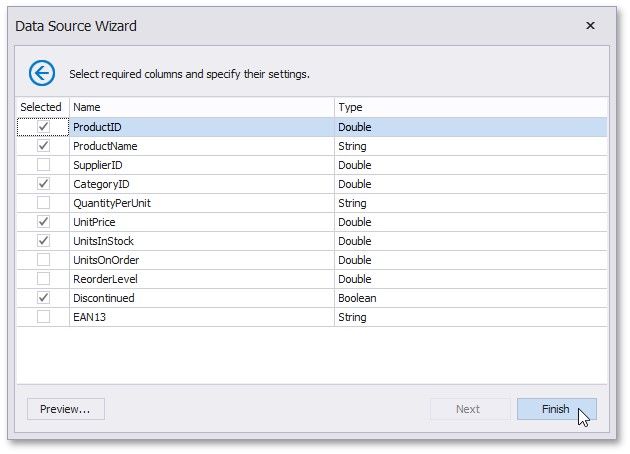Image resolution: width=630 pixels, height=454 pixels.
Task: Click the Preview... button
Action: coord(65,409)
